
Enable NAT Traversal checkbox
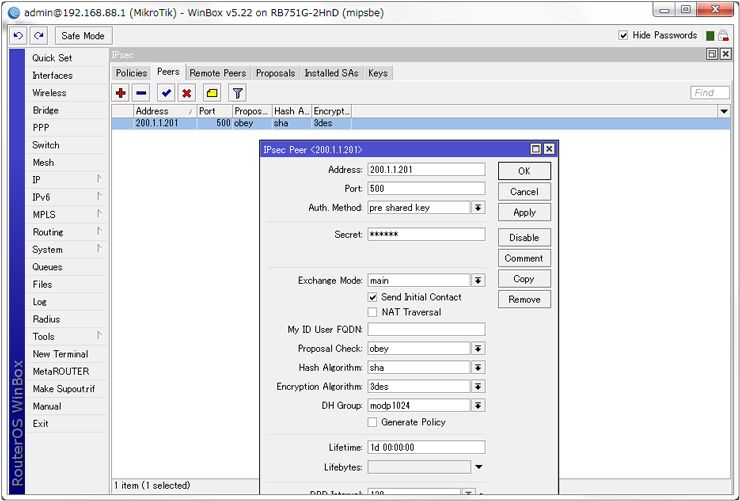pyautogui.click(x=372, y=312)
